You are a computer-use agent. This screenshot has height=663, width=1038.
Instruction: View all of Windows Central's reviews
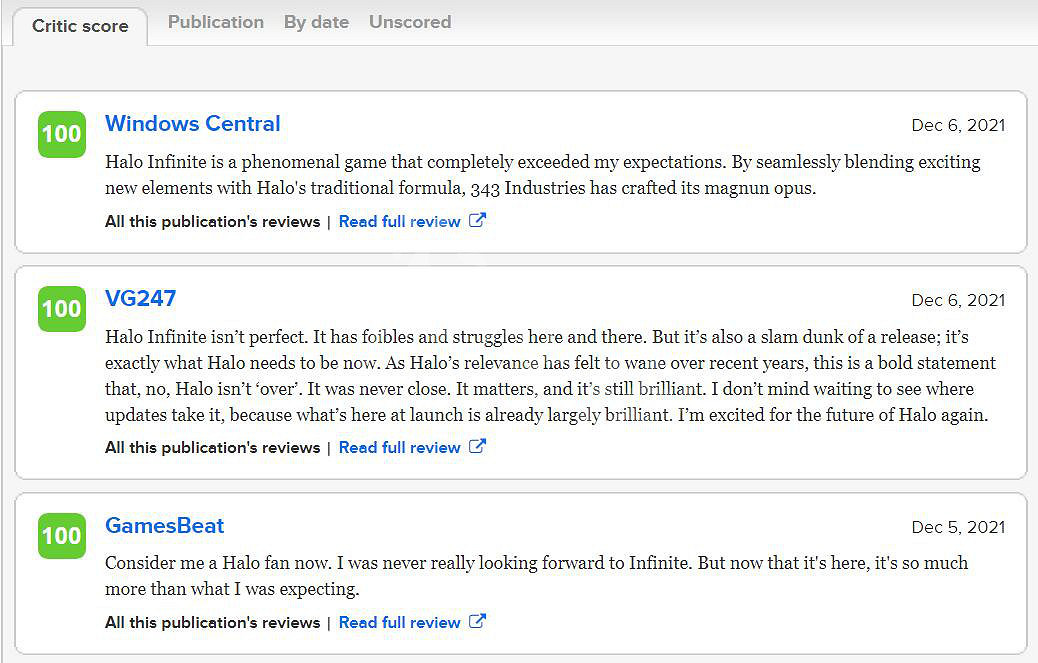[212, 222]
